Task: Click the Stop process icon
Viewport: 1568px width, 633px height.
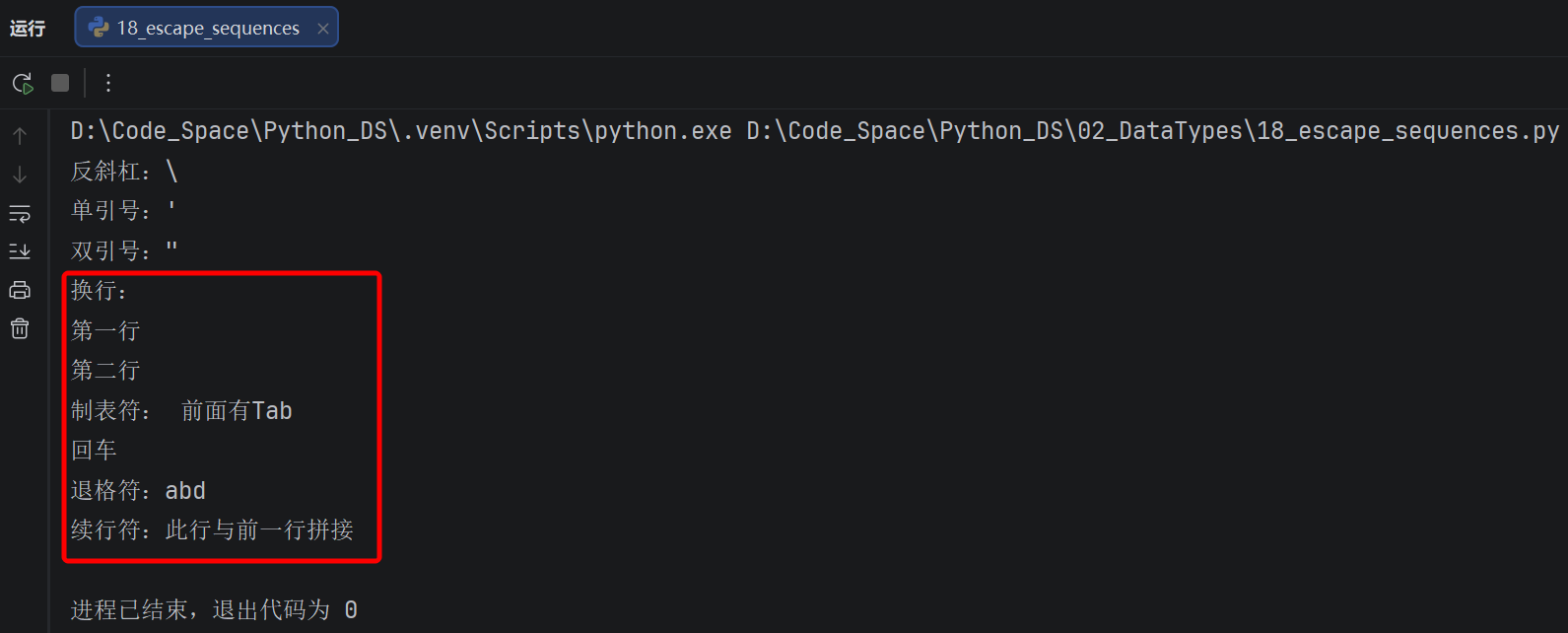Action: (x=60, y=83)
